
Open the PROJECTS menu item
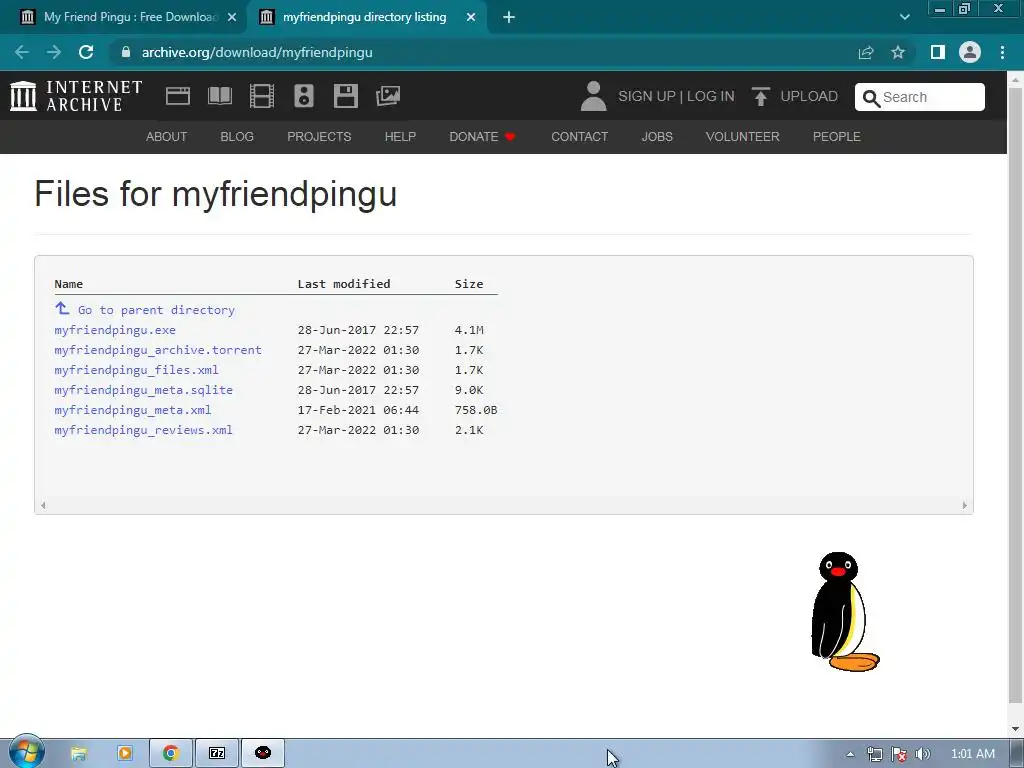319,136
